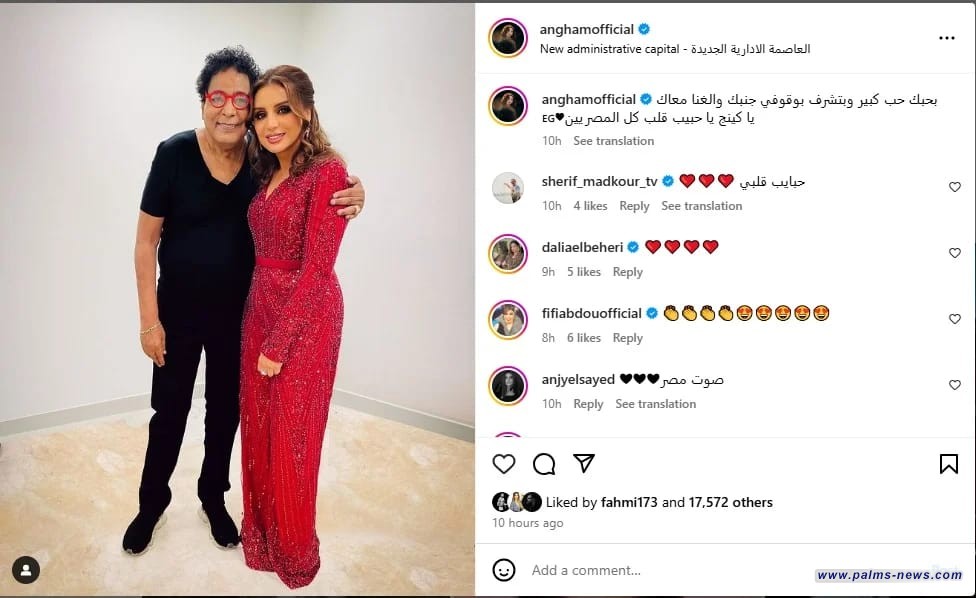Image resolution: width=976 pixels, height=598 pixels.
Task: Reply to fifiabdouofficial's comment
Action: coord(627,338)
